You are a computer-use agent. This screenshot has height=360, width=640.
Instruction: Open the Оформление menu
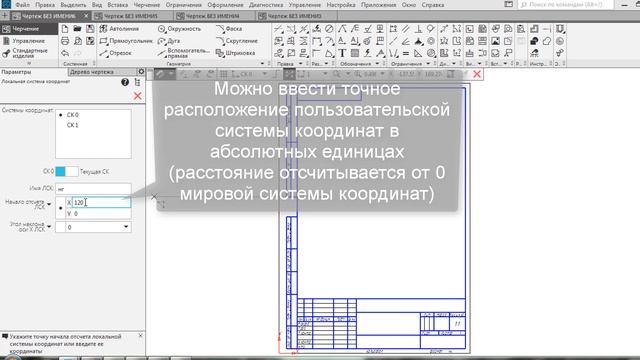225,5
